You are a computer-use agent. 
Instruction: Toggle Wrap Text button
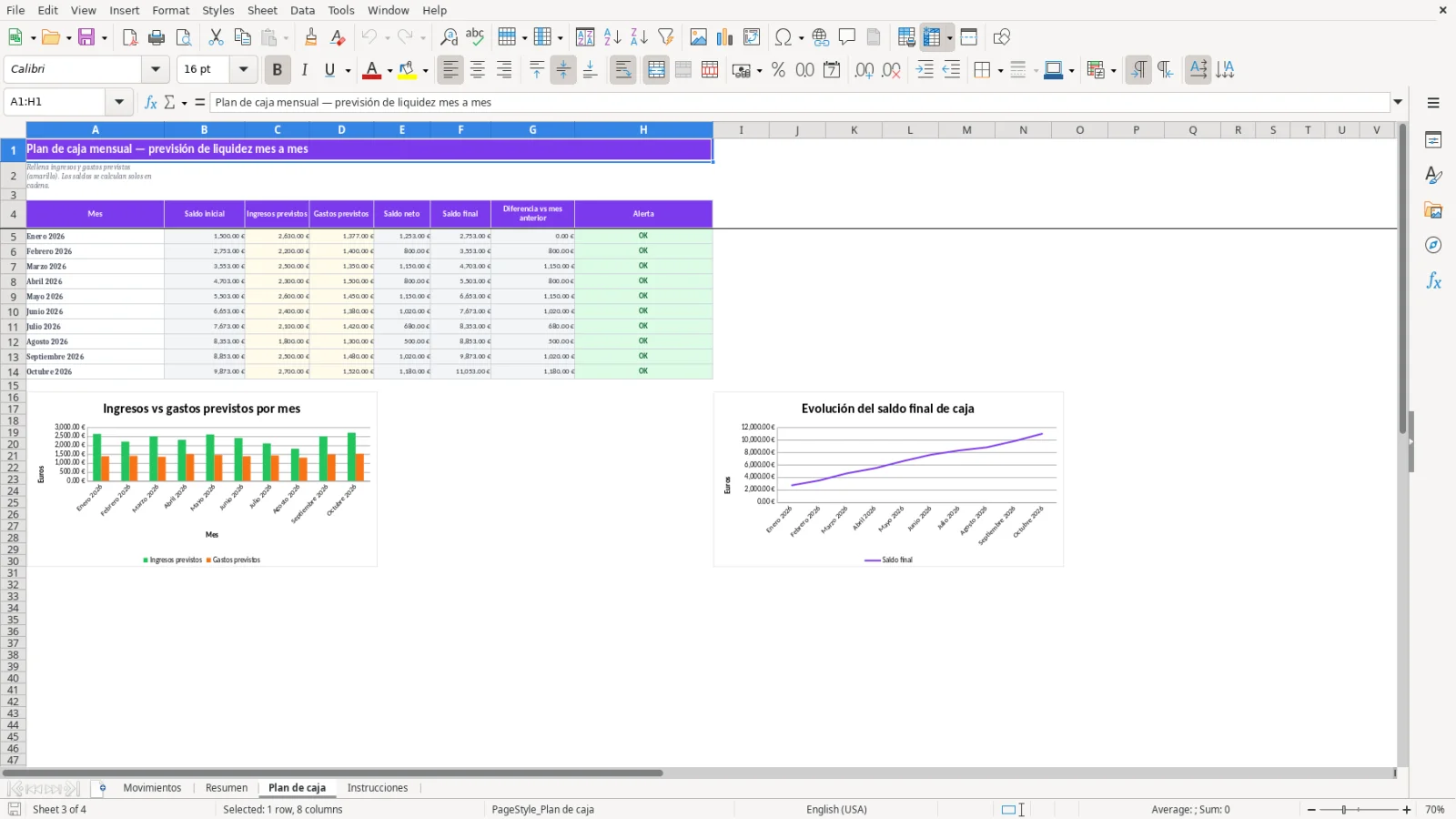pyautogui.click(x=623, y=70)
